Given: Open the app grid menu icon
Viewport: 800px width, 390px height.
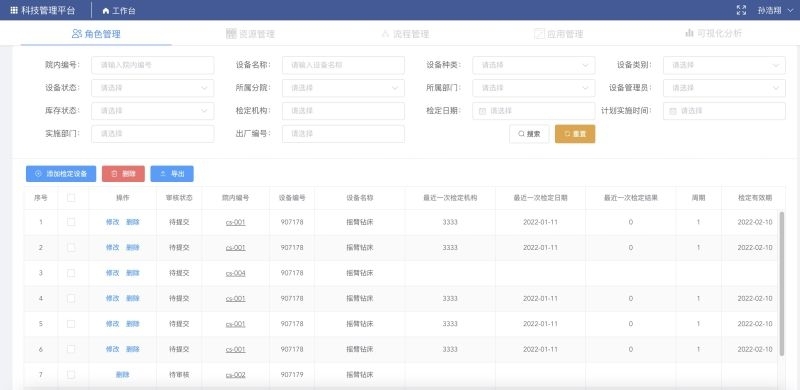Looking at the screenshot, I should click(14, 10).
